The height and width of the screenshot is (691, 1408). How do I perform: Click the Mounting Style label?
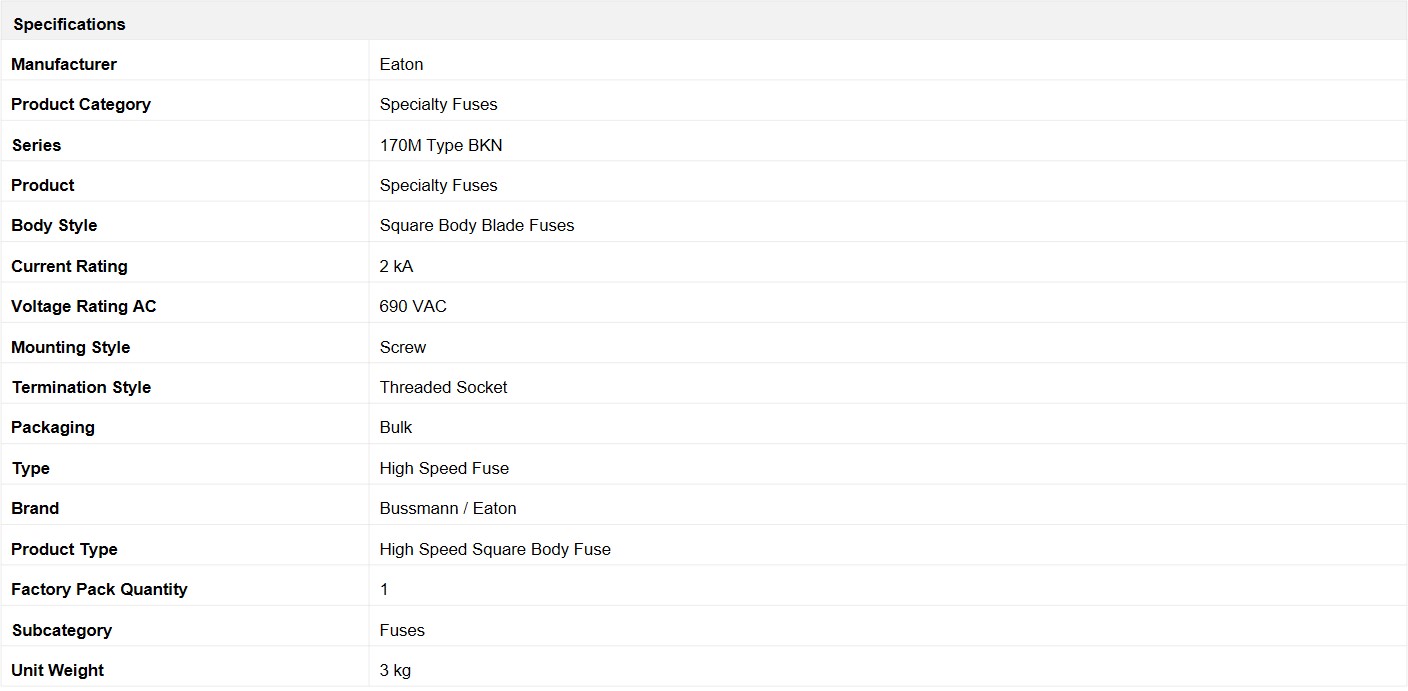[70, 347]
